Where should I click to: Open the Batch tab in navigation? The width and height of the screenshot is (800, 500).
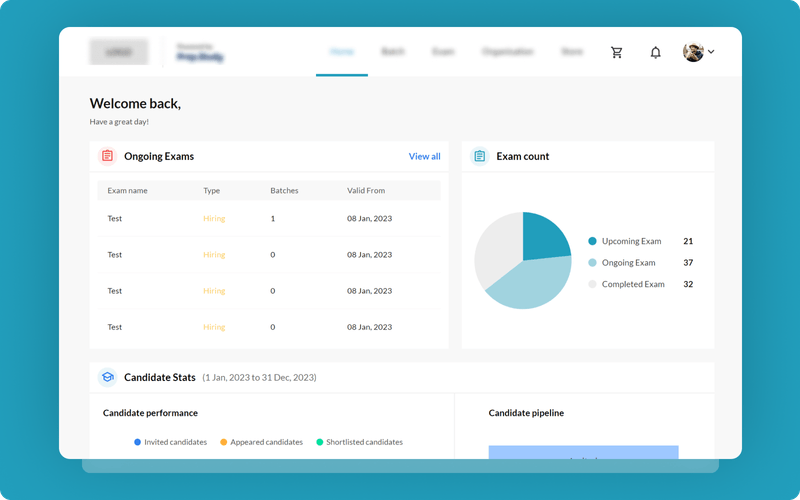click(x=393, y=52)
